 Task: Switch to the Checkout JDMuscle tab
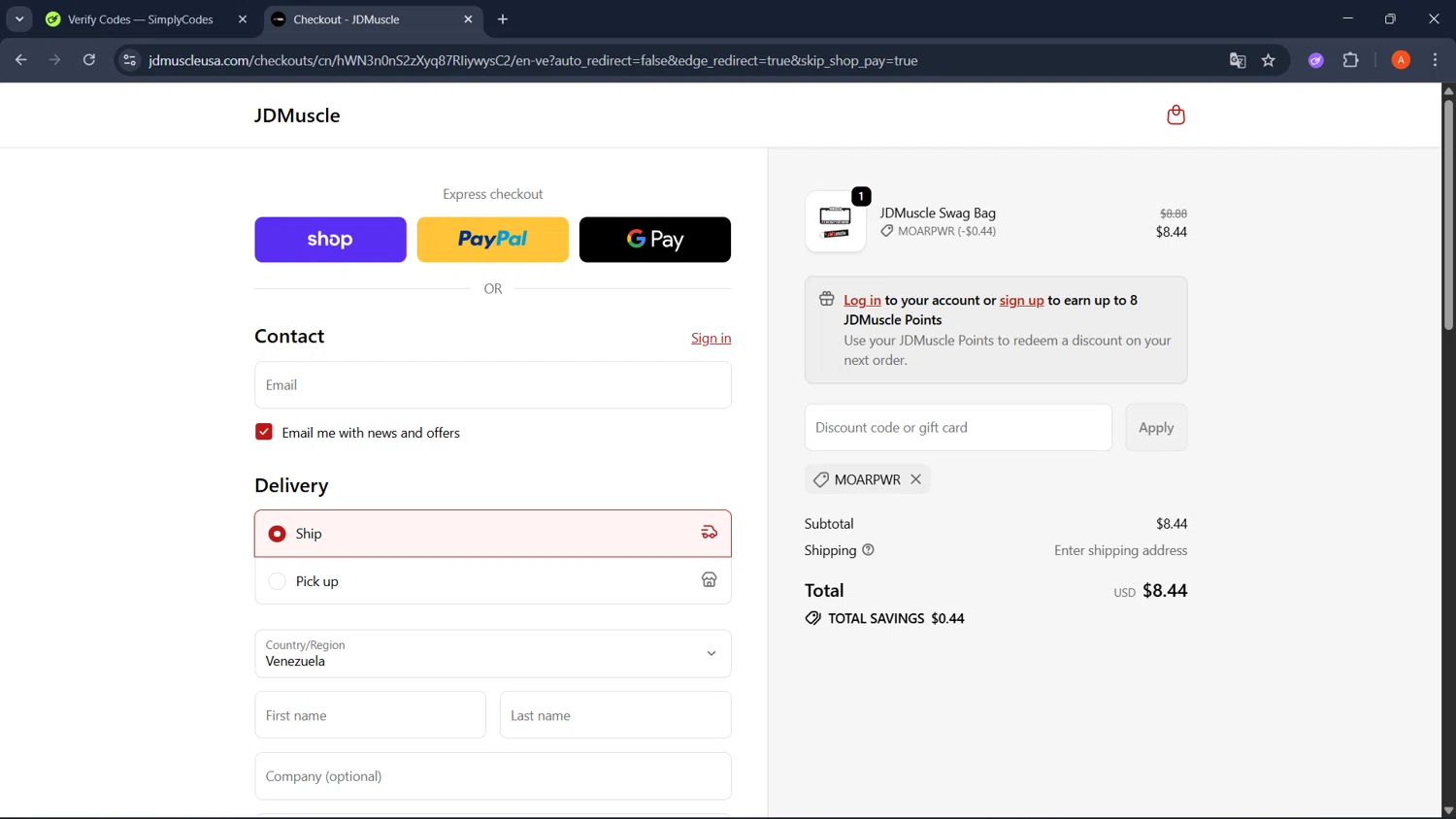374,19
